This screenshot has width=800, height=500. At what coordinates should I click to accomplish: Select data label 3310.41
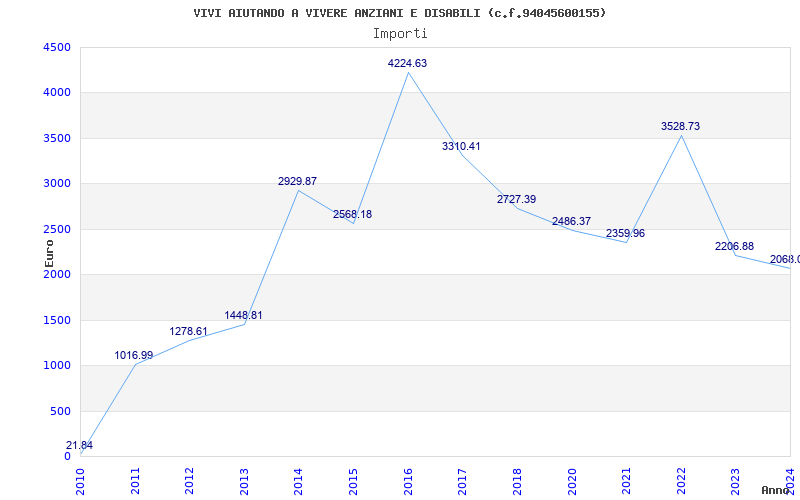[x=461, y=146]
